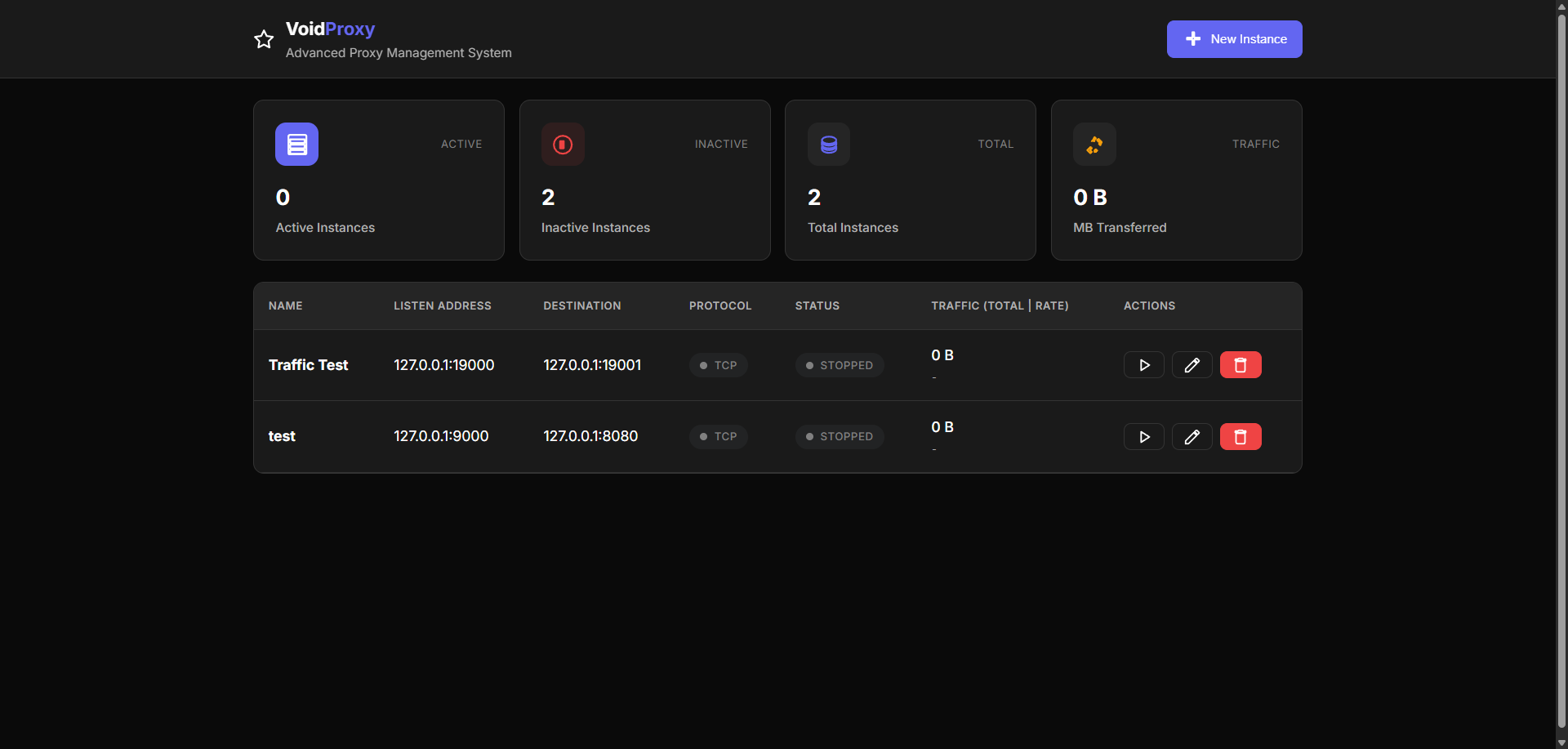Open the editor for Traffic Test instance
The width and height of the screenshot is (1568, 749).
click(x=1192, y=364)
